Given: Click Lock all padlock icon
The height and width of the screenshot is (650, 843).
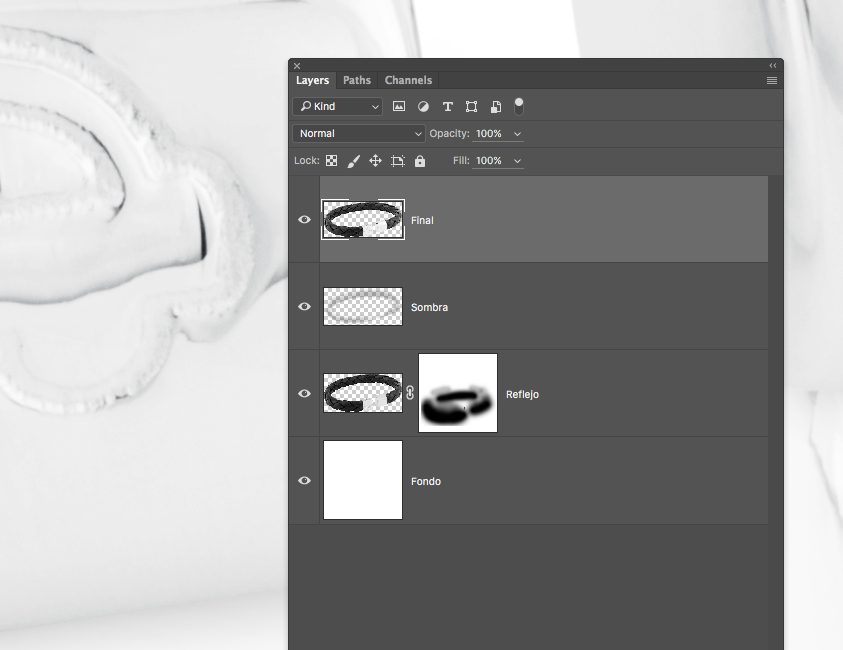Looking at the screenshot, I should [x=420, y=161].
